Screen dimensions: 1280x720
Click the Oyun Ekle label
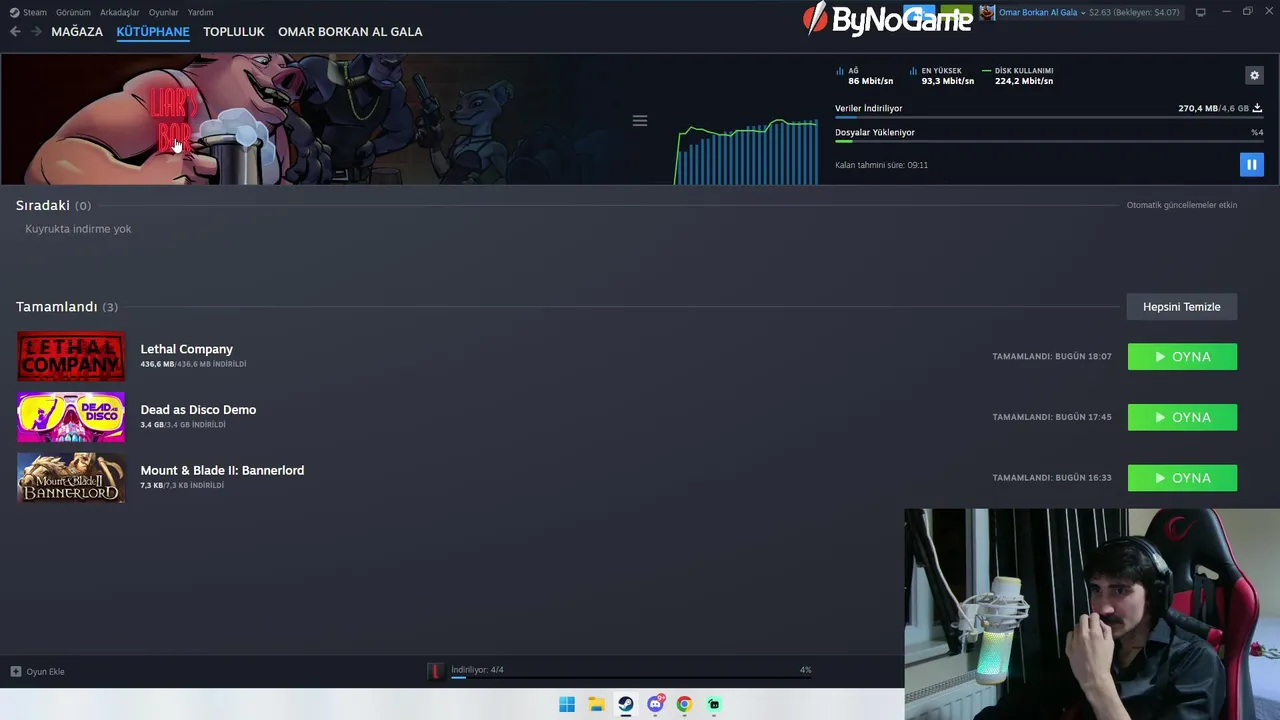pos(45,672)
